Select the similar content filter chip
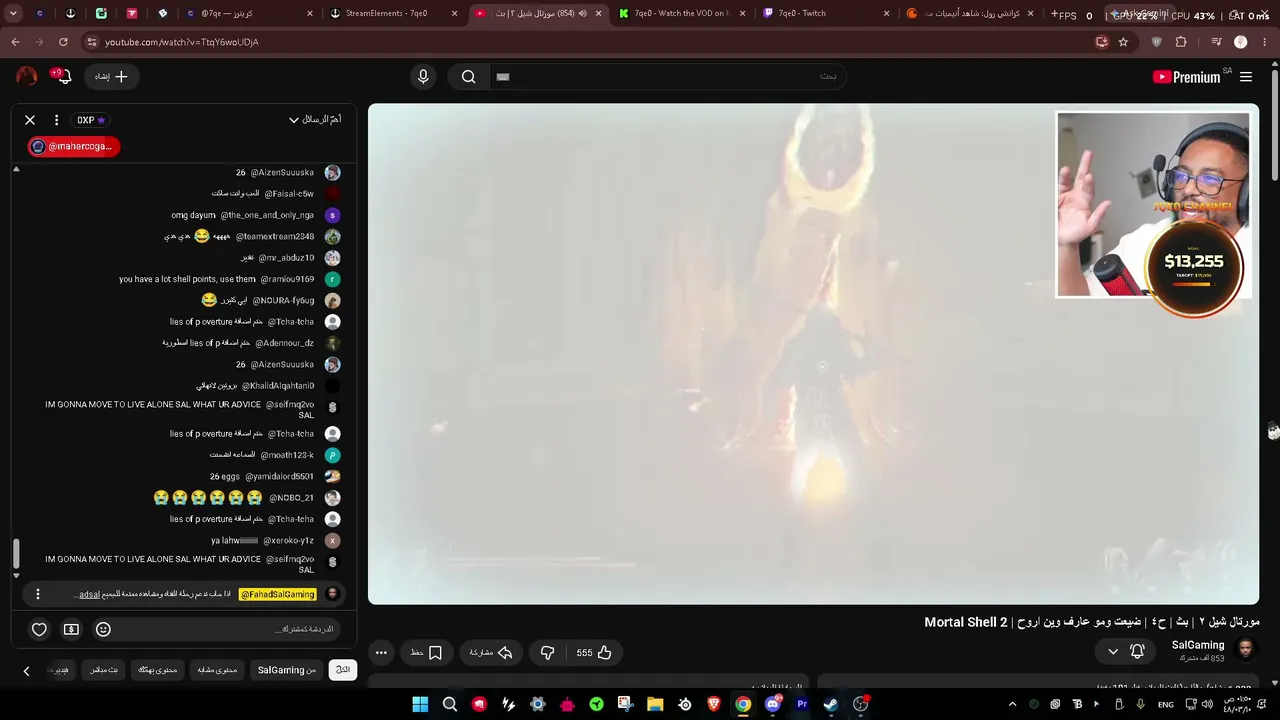 point(217,670)
